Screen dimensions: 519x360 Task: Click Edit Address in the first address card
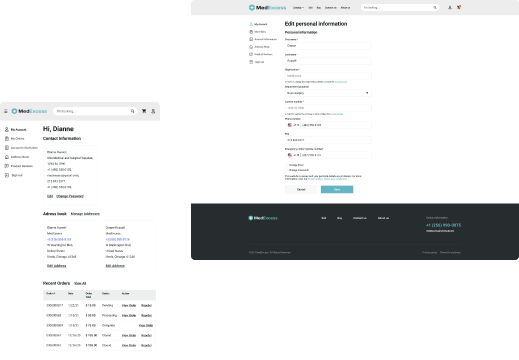pos(57,266)
